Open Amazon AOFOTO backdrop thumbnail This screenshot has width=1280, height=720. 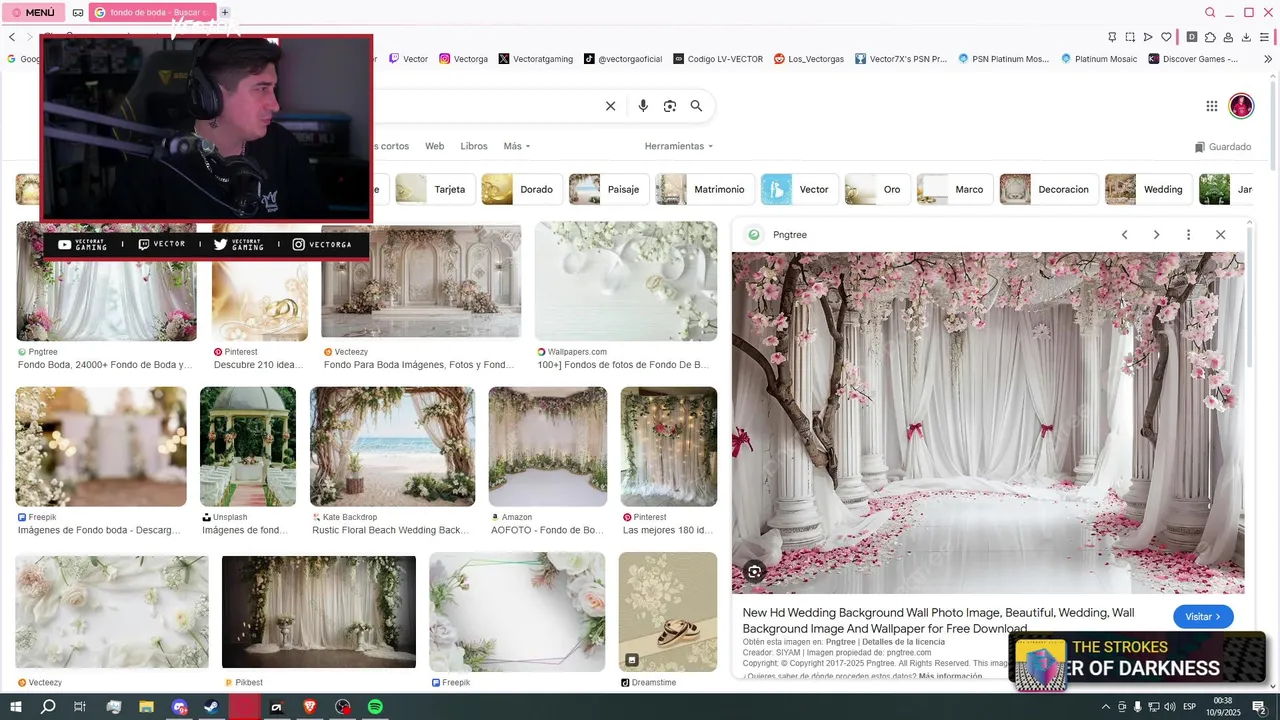click(547, 446)
